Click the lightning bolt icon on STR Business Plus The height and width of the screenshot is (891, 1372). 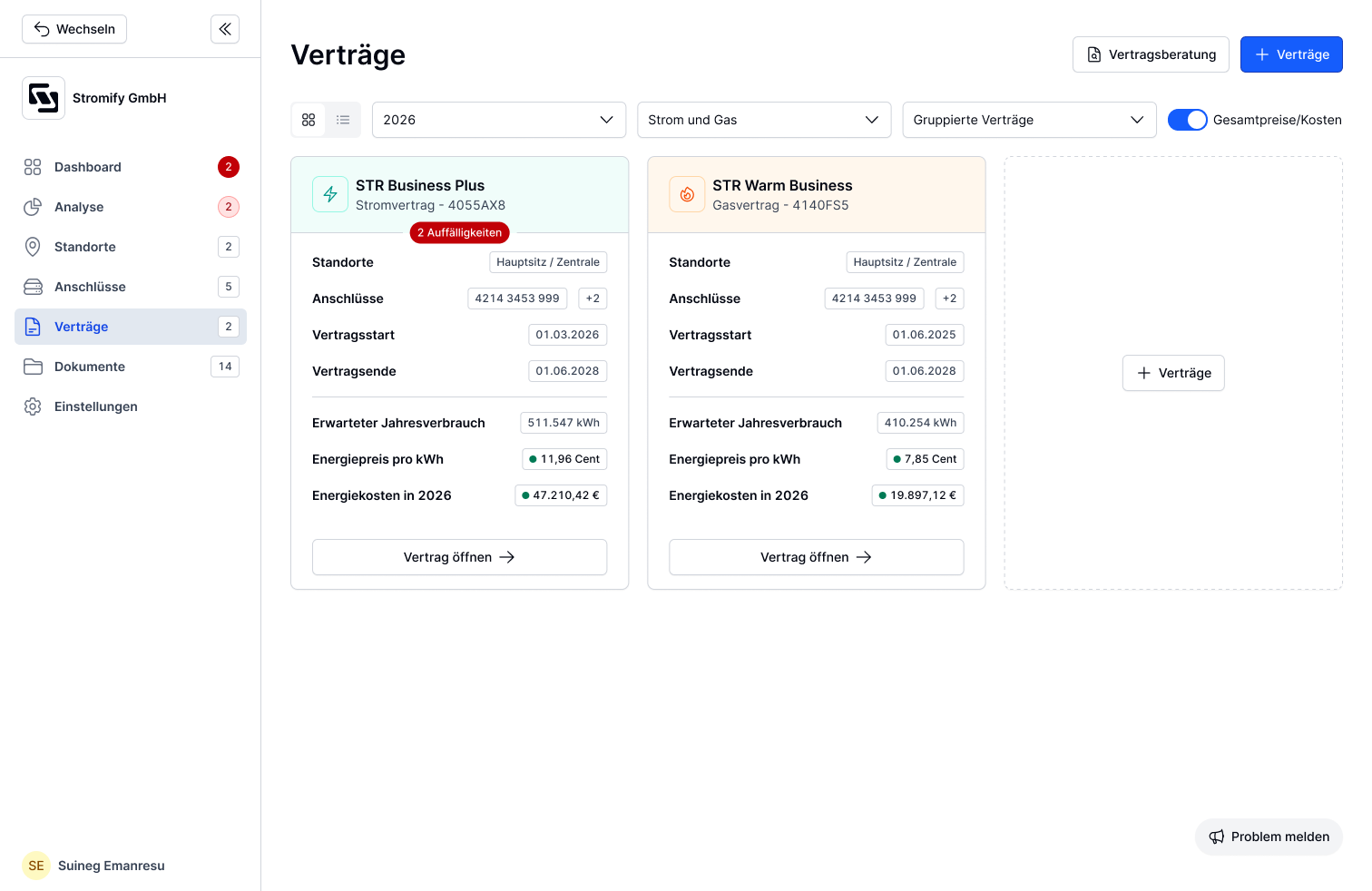click(x=330, y=194)
